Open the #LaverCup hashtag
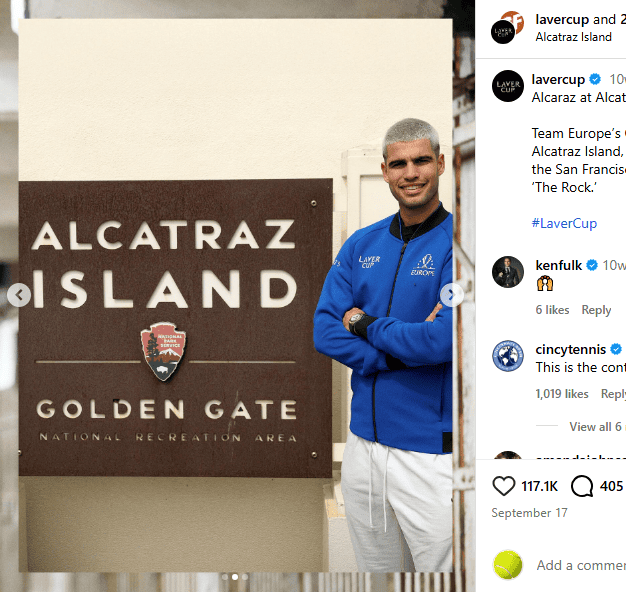Image resolution: width=626 pixels, height=592 pixels. click(564, 223)
